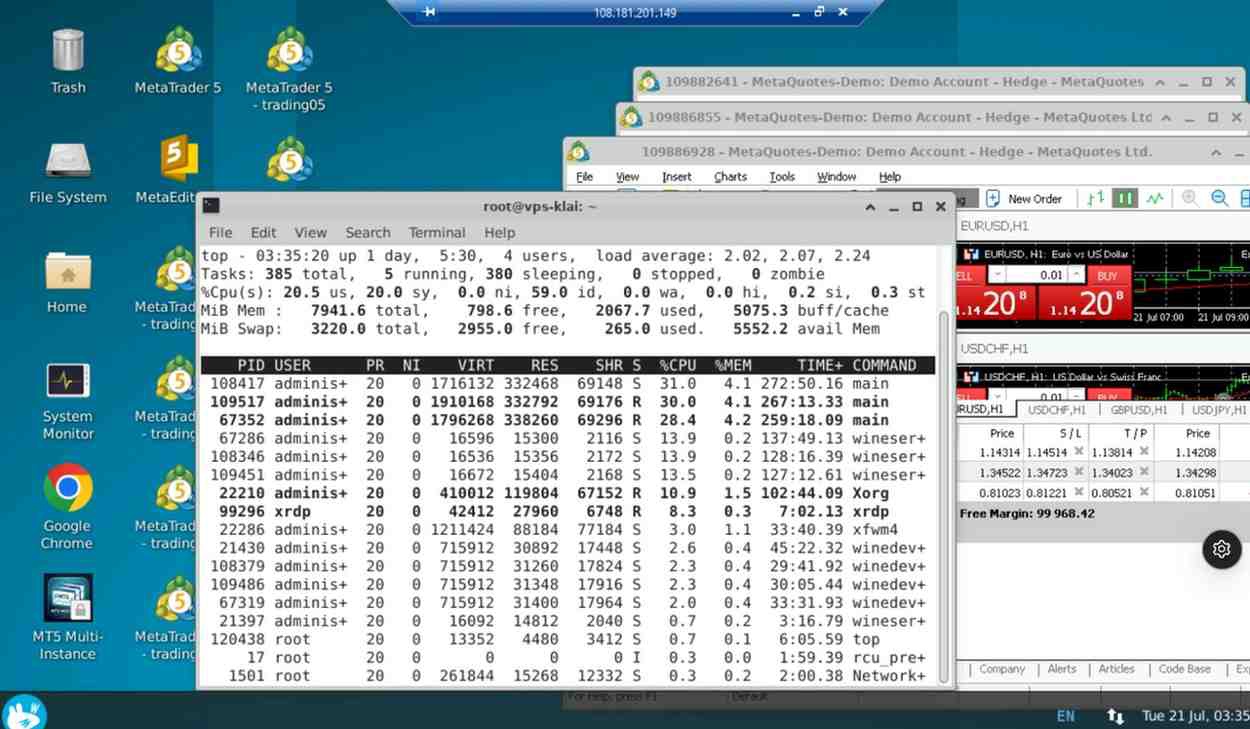Open the Alerts tab in MetaTrader toolbox
Screen dimensions: 1250x729
(1062, 669)
